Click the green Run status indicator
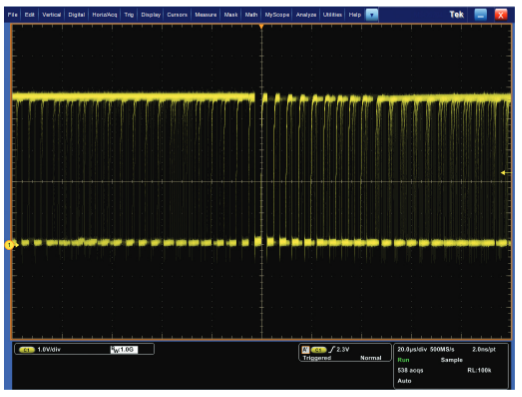Viewport: 522px width, 397px height. click(x=403, y=360)
